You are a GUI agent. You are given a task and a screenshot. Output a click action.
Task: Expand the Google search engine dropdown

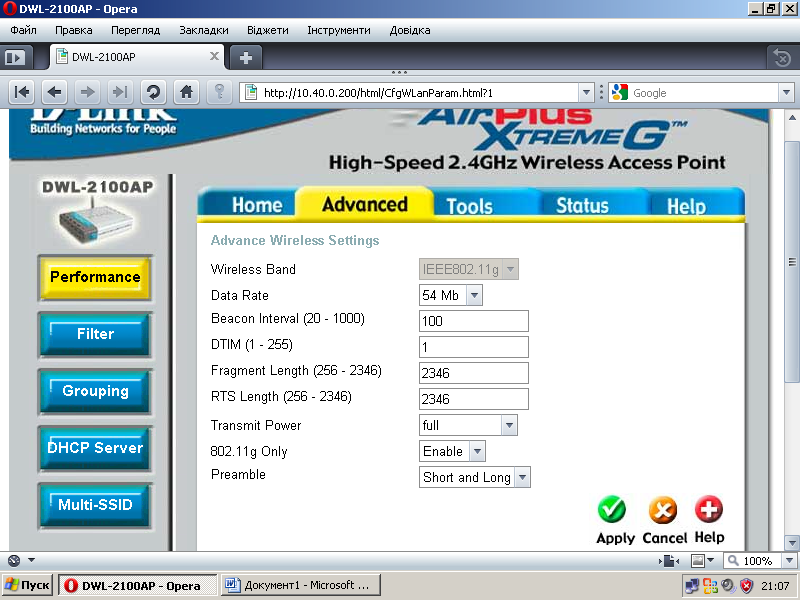[x=786, y=92]
